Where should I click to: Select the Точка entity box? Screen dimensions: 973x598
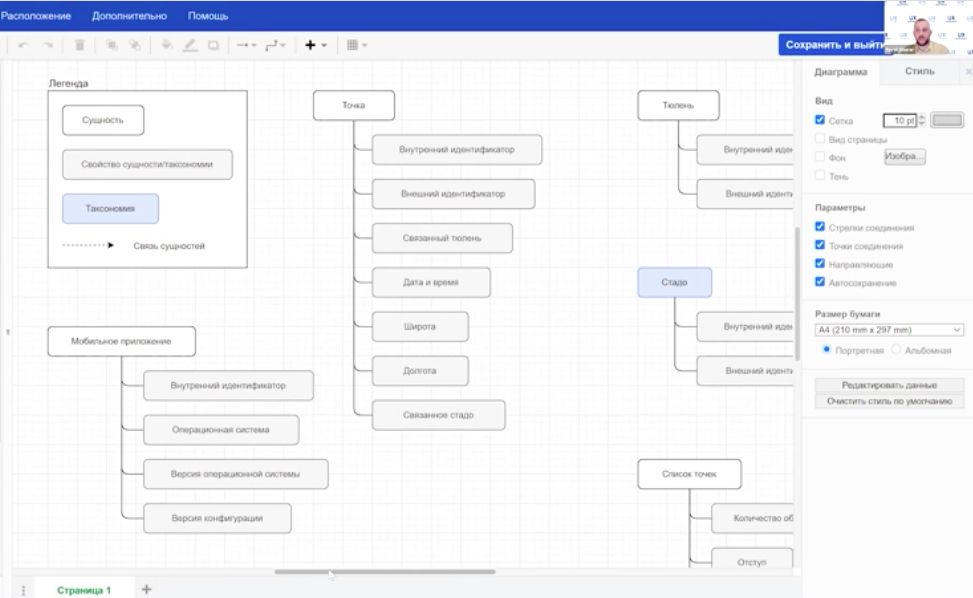point(354,105)
